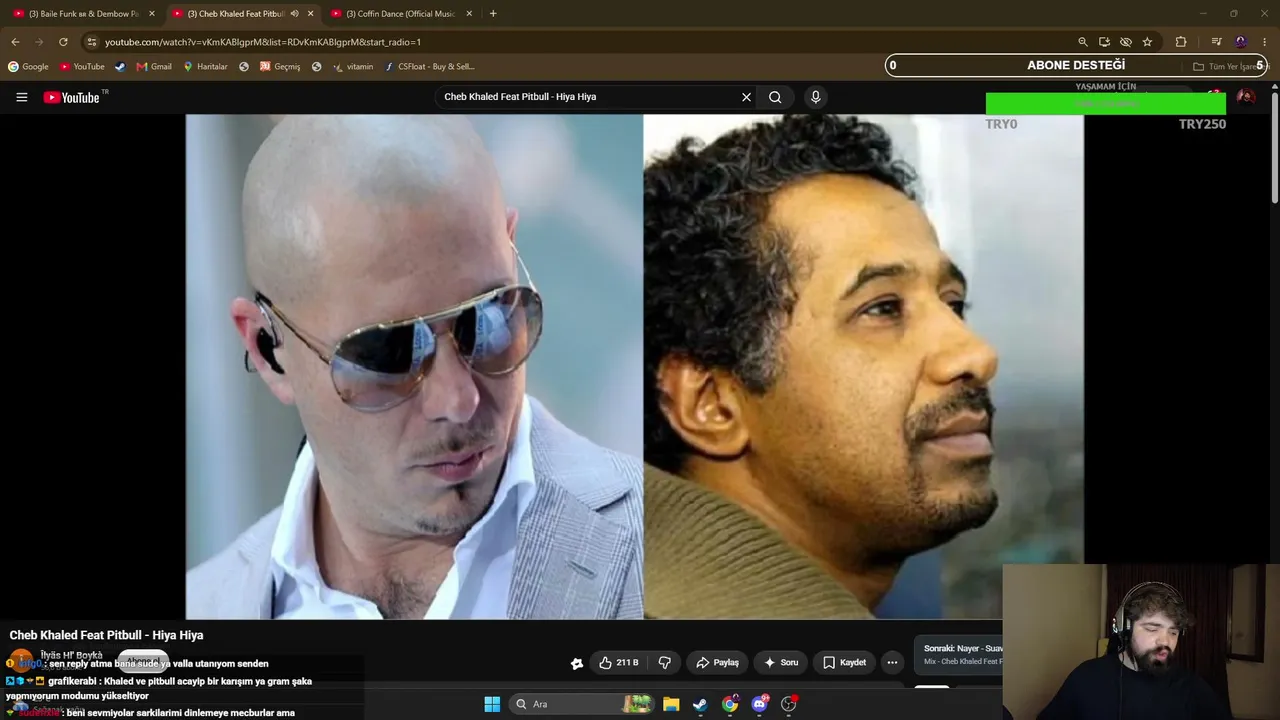
Task: Like the video showing 211 B
Action: click(x=619, y=662)
